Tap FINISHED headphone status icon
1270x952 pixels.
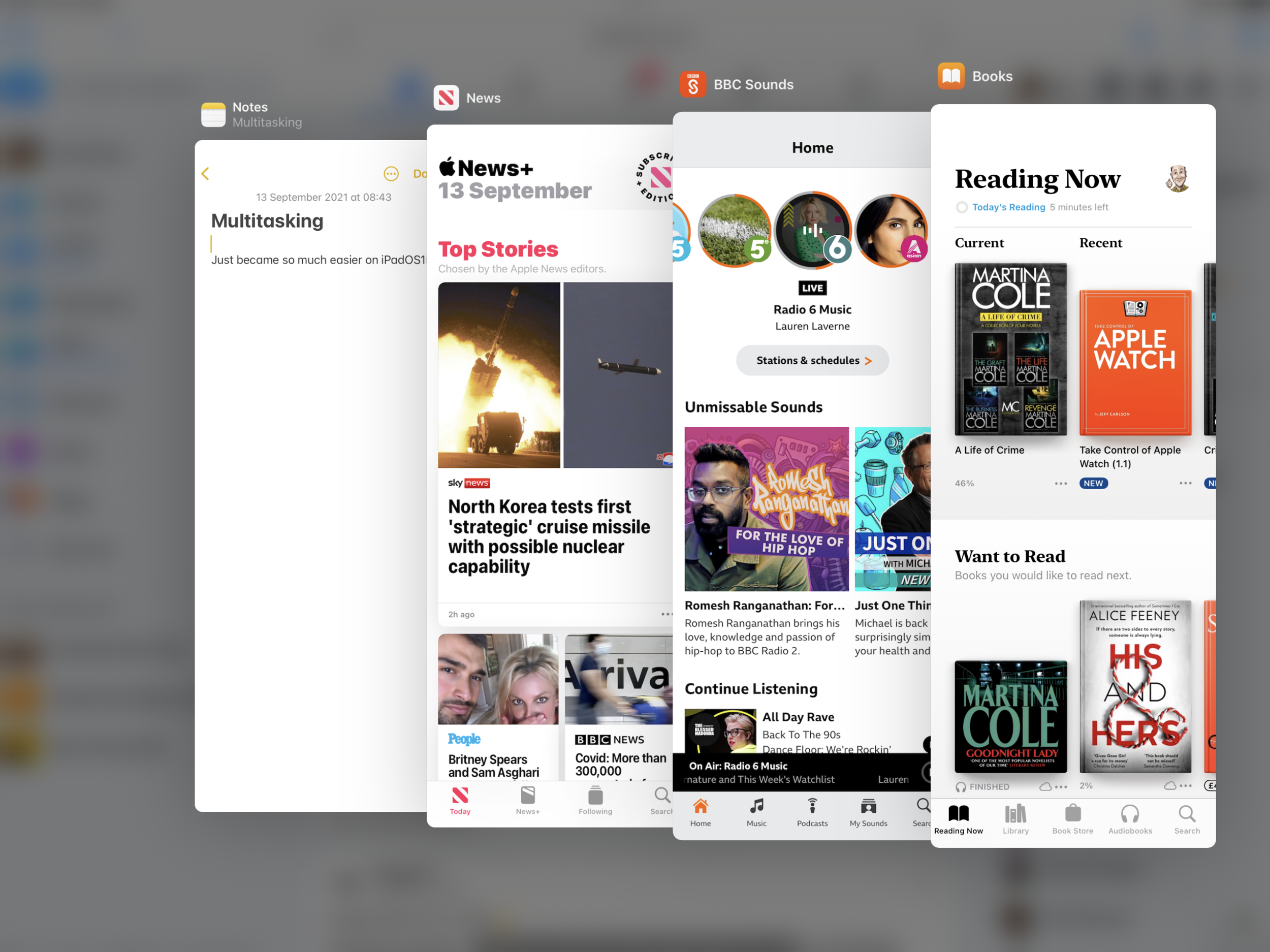(x=961, y=786)
